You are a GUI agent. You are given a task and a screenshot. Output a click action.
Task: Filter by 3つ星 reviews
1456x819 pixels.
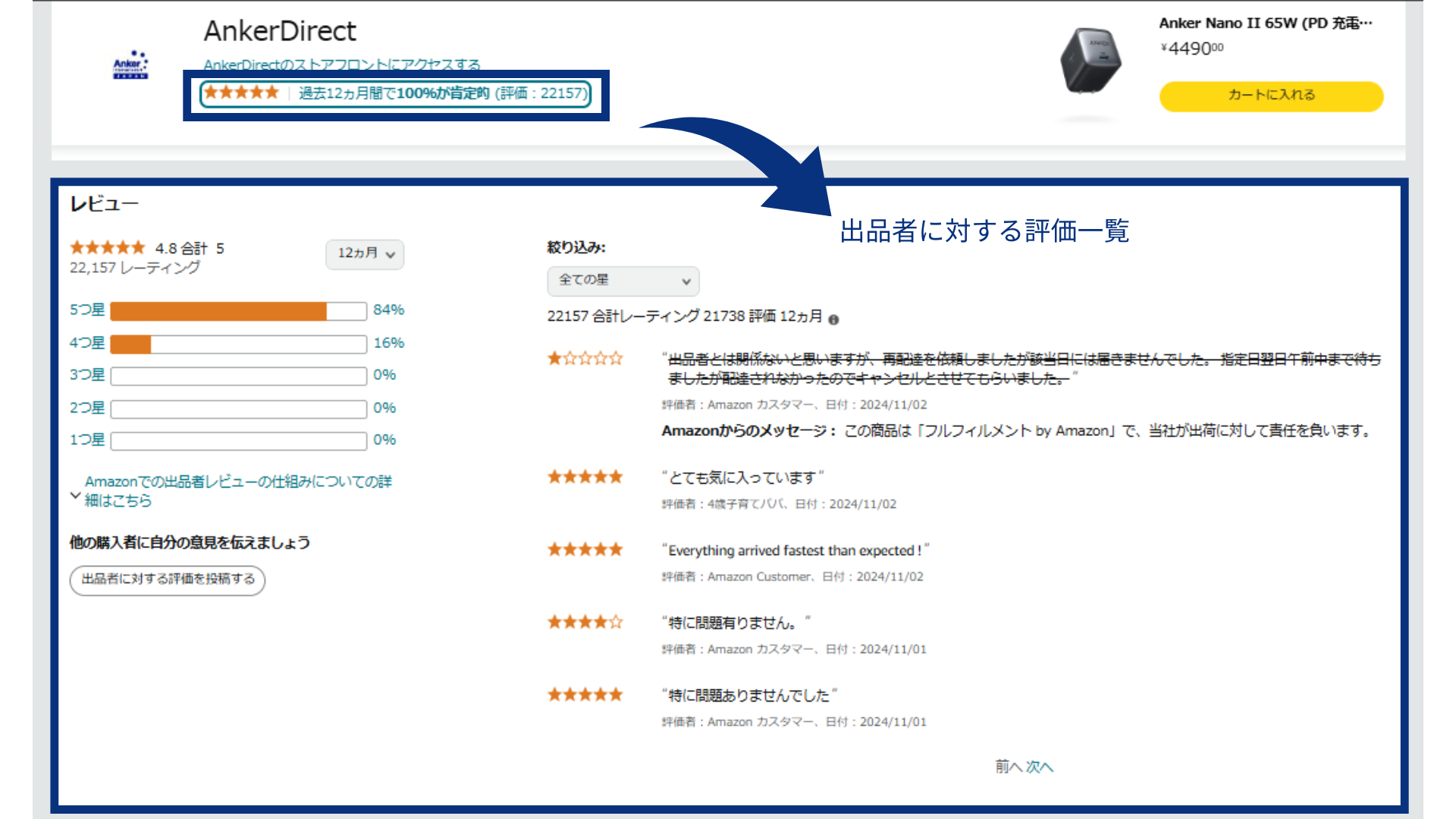[87, 375]
